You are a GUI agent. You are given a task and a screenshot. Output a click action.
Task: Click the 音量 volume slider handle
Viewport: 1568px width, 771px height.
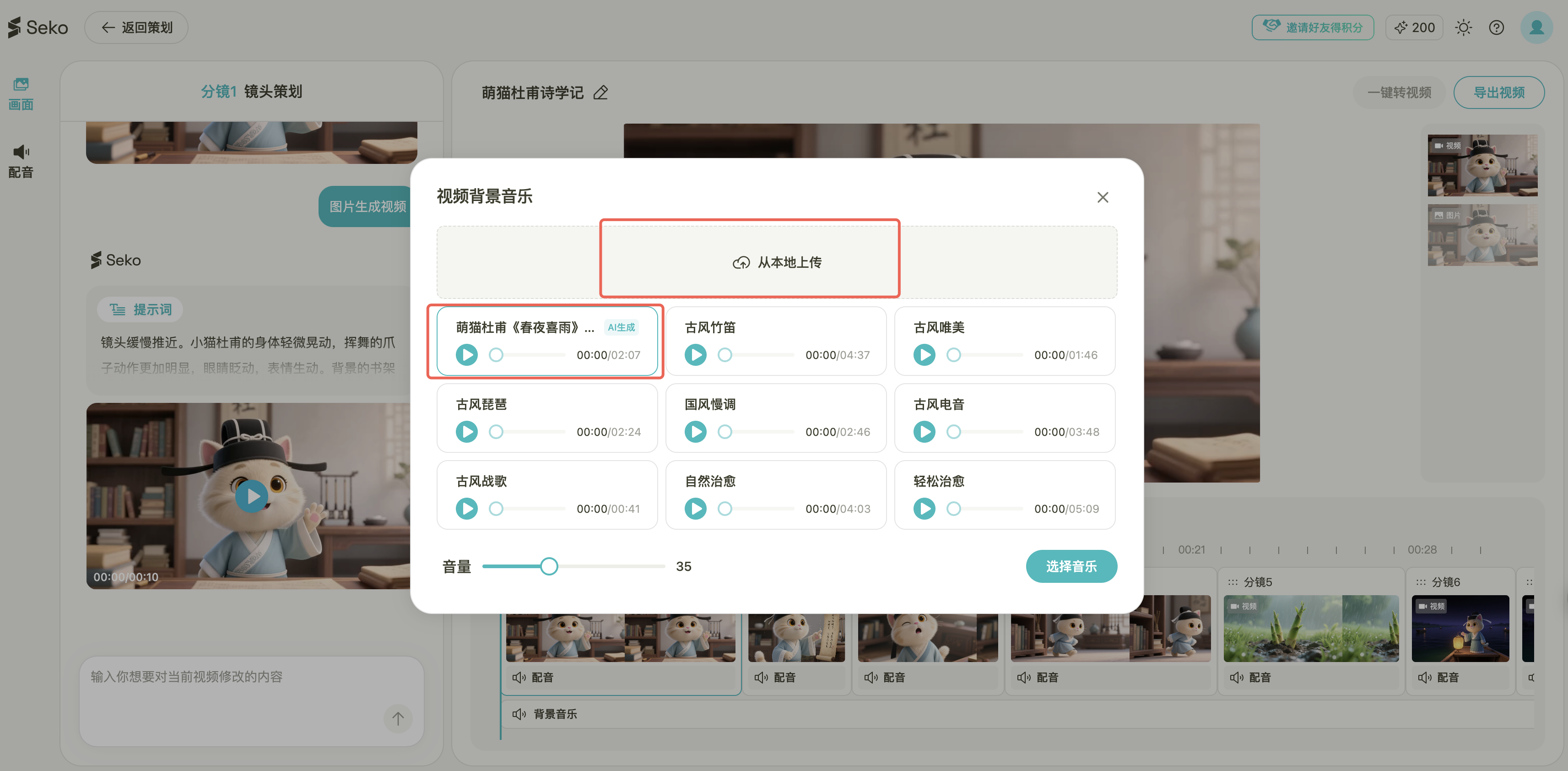click(x=548, y=566)
